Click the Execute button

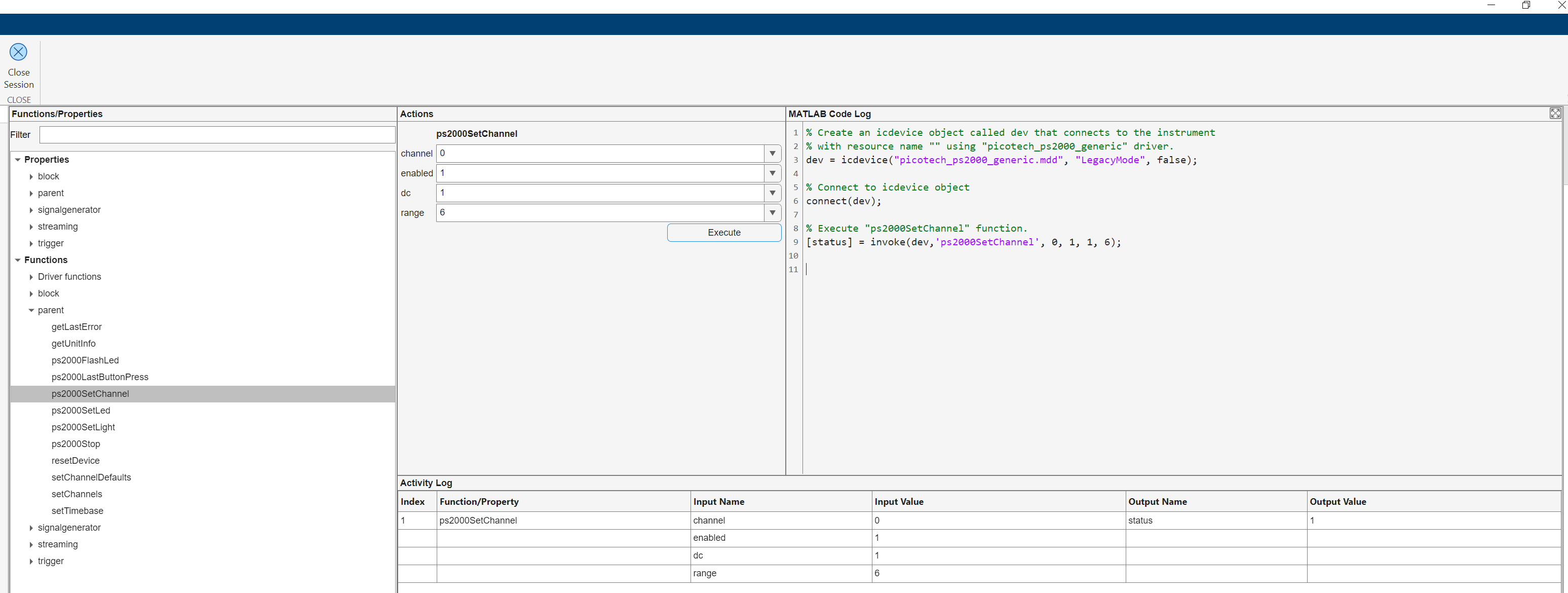click(x=724, y=233)
